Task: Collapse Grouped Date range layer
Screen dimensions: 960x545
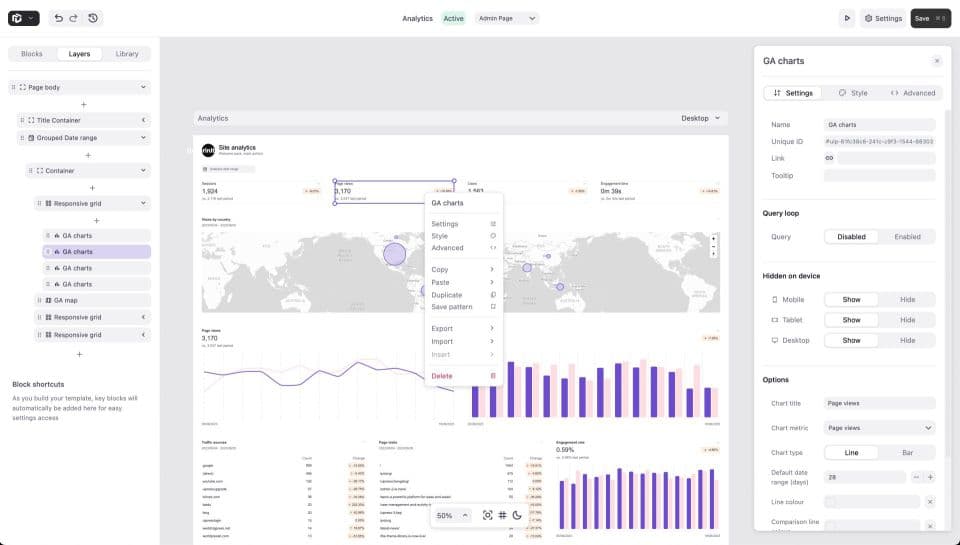Action: (143, 138)
